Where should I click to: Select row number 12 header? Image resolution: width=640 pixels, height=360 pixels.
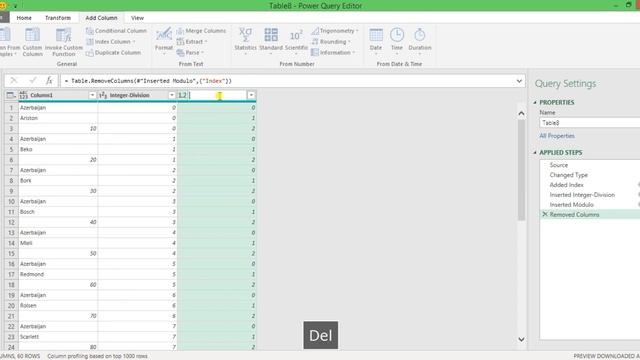tap(11, 222)
